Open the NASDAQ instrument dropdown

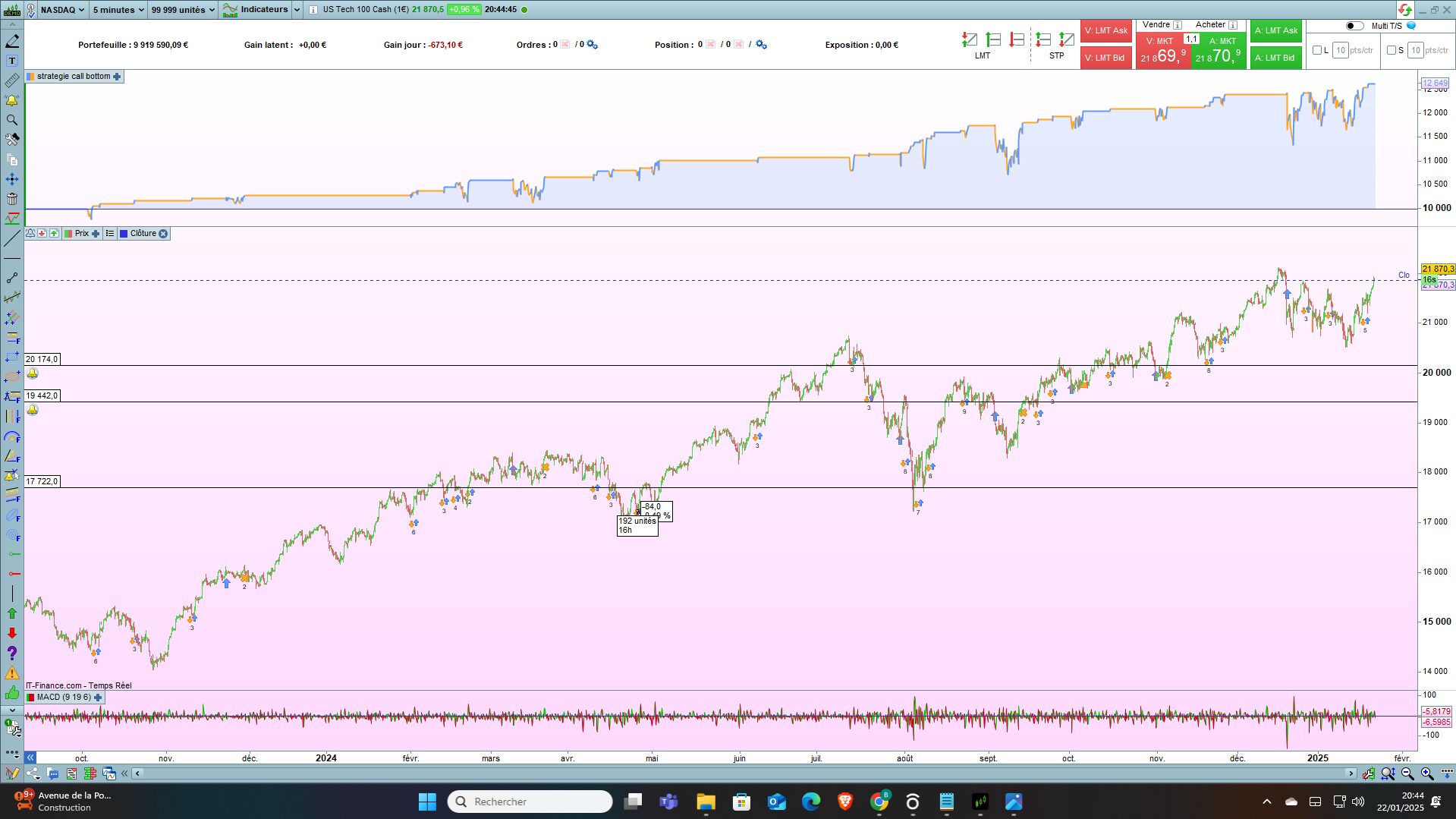(x=62, y=10)
